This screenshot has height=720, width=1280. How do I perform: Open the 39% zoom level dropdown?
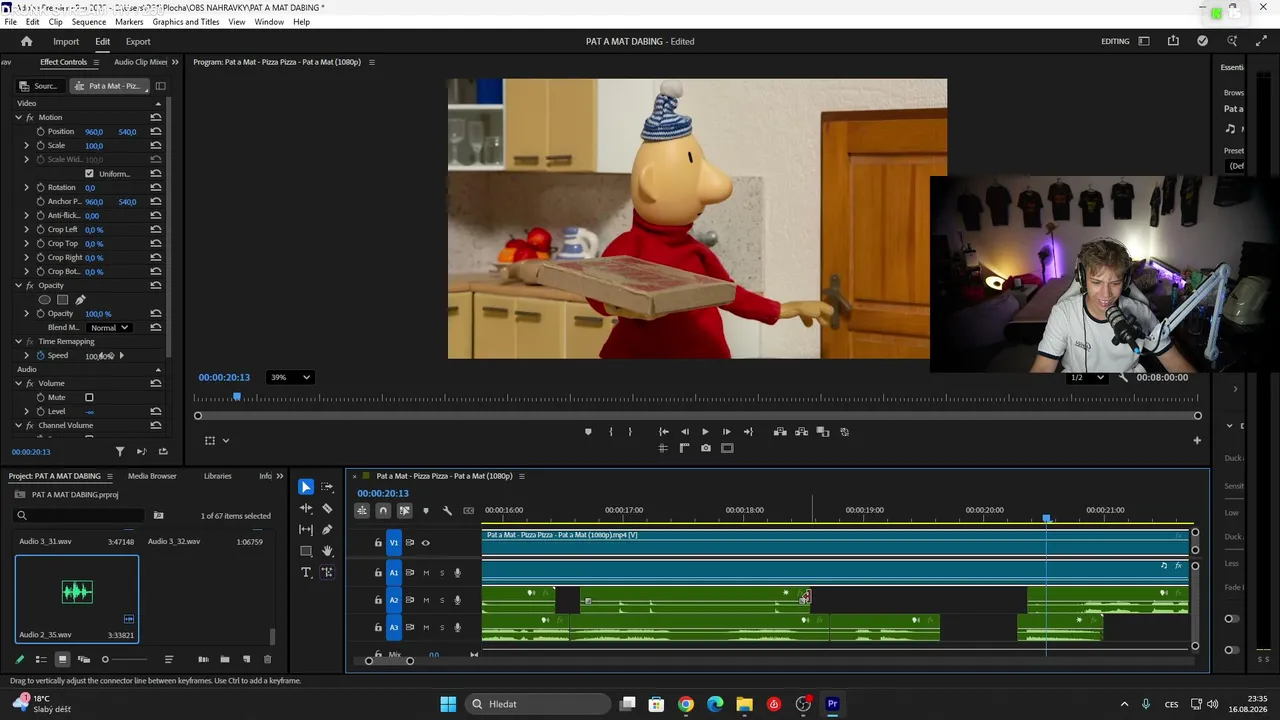pyautogui.click(x=290, y=377)
